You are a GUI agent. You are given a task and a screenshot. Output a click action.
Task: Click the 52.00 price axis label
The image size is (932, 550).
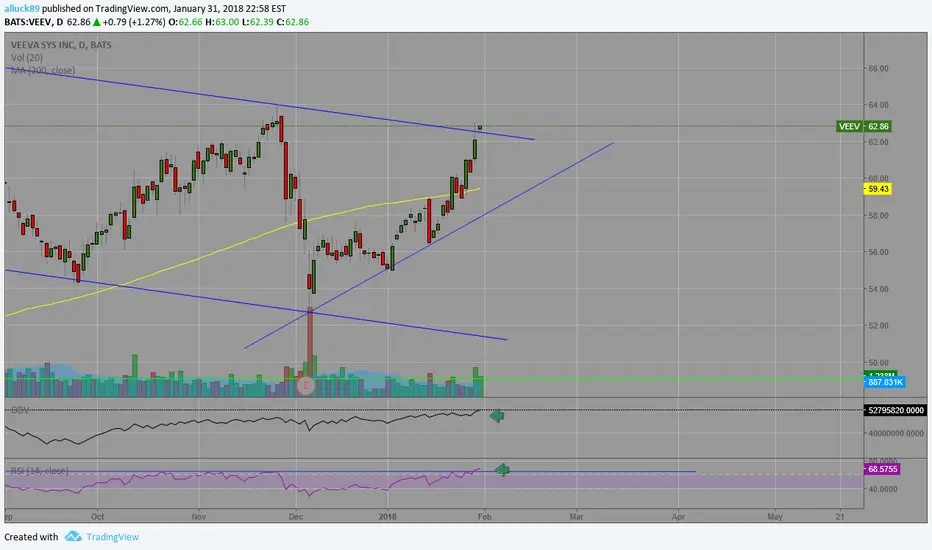pos(879,326)
